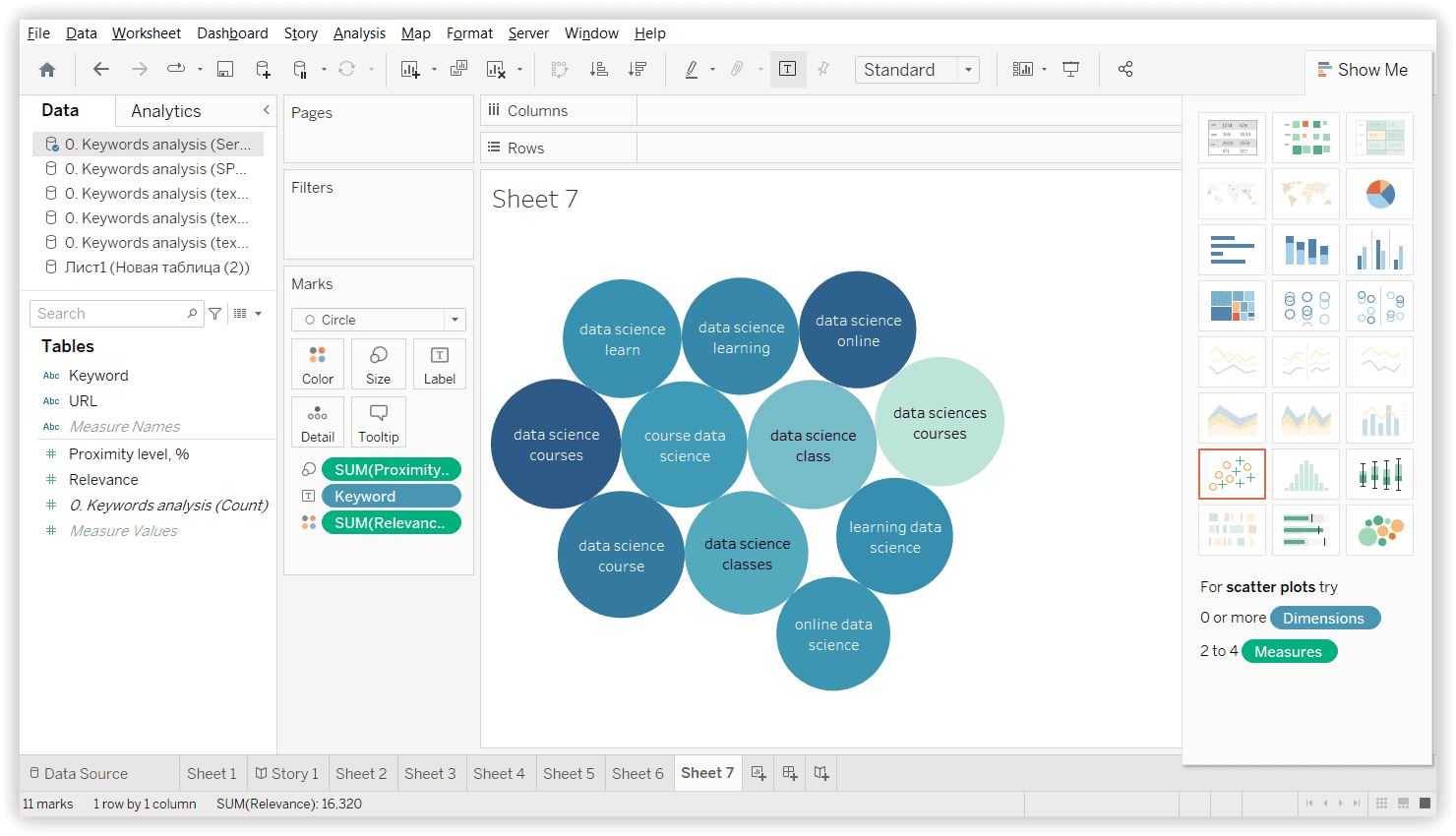This screenshot has height=836, width=1456.
Task: Open the Analysis menu
Action: pos(359,33)
